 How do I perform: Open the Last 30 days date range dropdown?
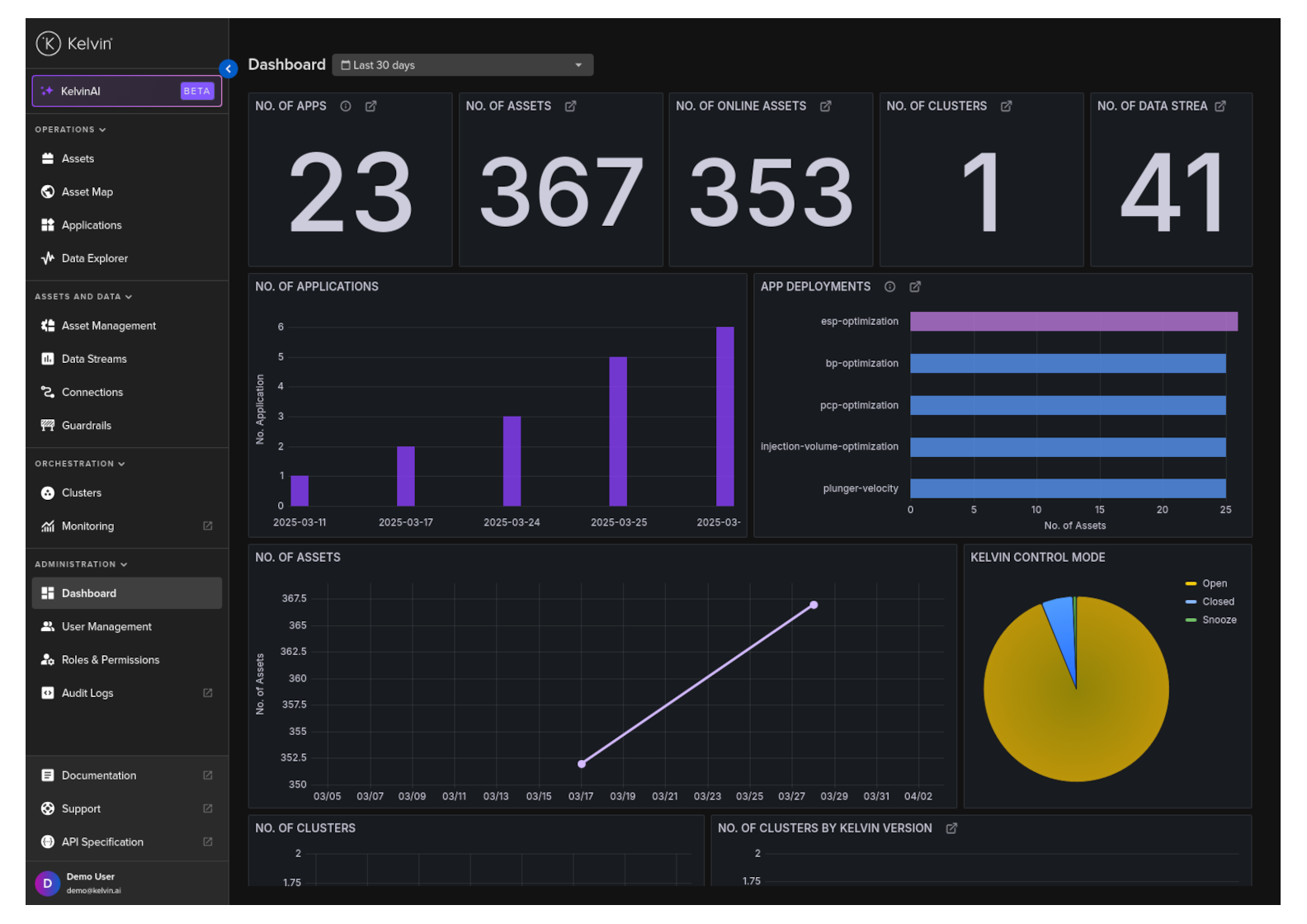(462, 65)
